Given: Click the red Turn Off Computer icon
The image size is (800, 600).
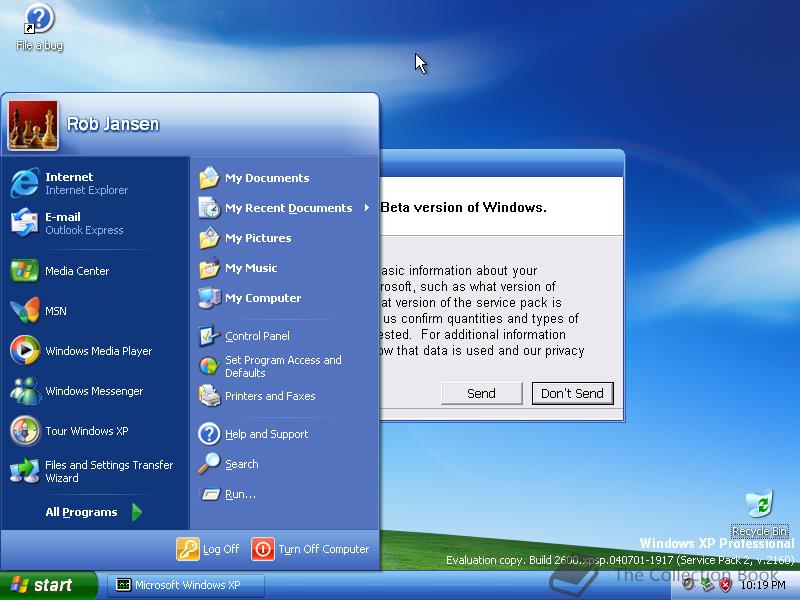Looking at the screenshot, I should 263,549.
